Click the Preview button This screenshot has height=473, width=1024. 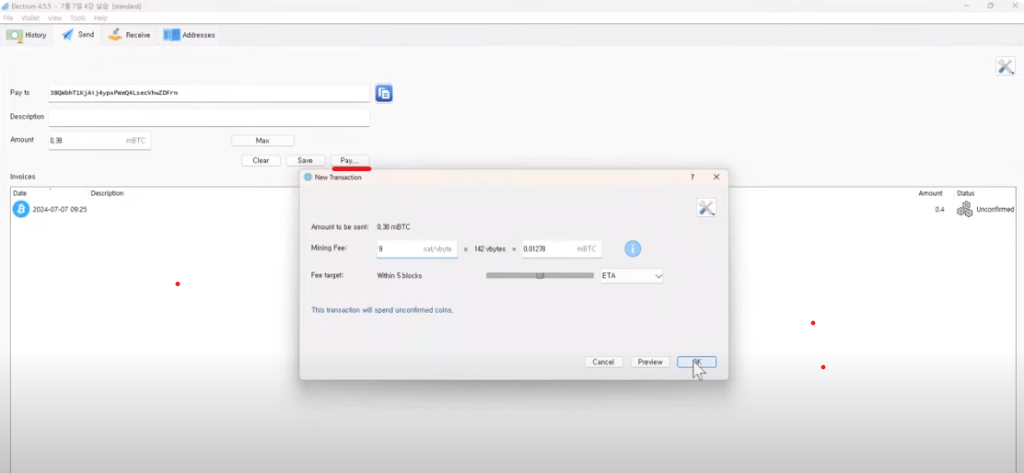[650, 362]
